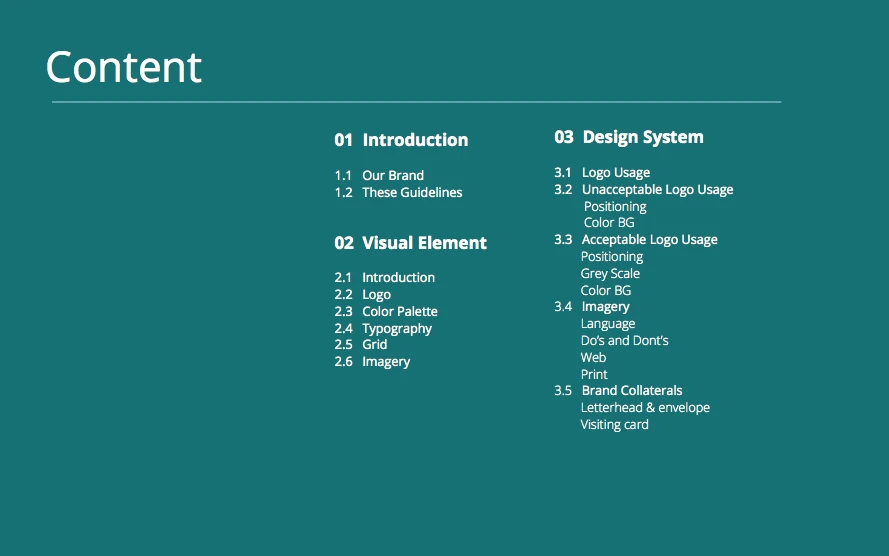Open '2.3 Color Palette' entry
The width and height of the screenshot is (889, 556).
386,311
